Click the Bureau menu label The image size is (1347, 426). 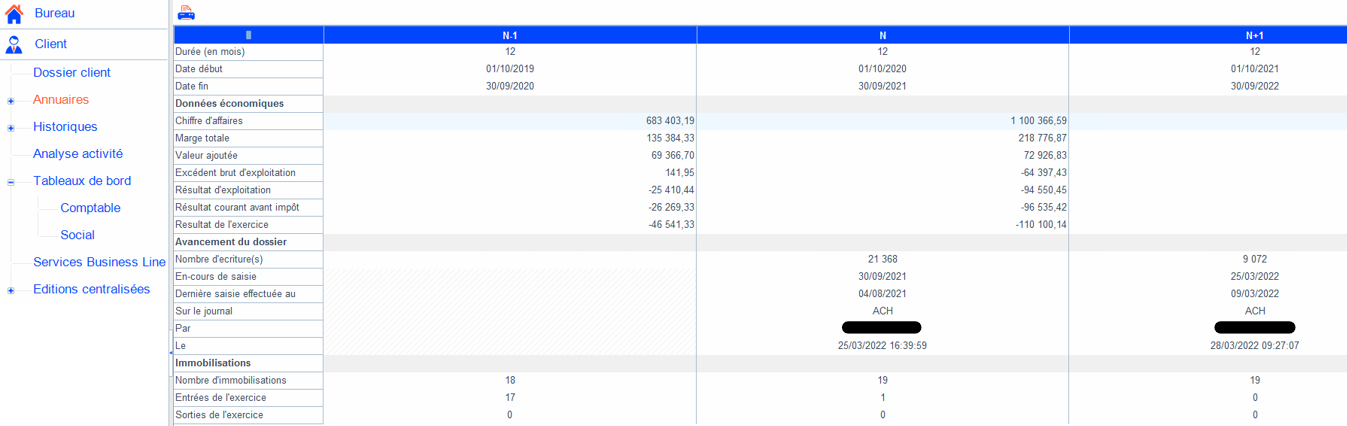pyautogui.click(x=55, y=13)
